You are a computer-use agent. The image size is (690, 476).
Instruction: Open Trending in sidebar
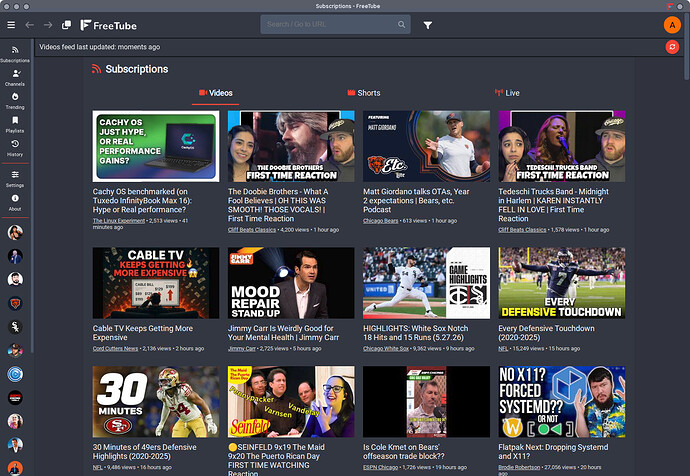tap(15, 101)
